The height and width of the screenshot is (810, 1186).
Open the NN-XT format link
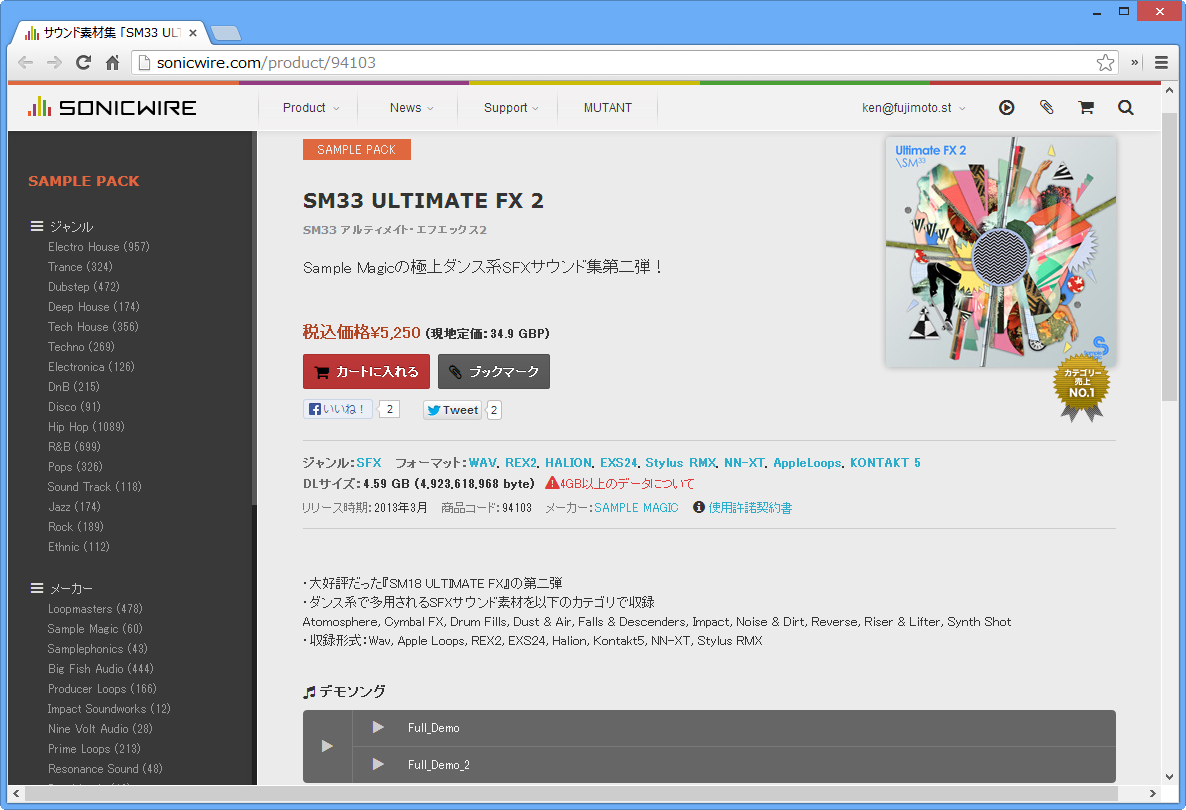(744, 462)
